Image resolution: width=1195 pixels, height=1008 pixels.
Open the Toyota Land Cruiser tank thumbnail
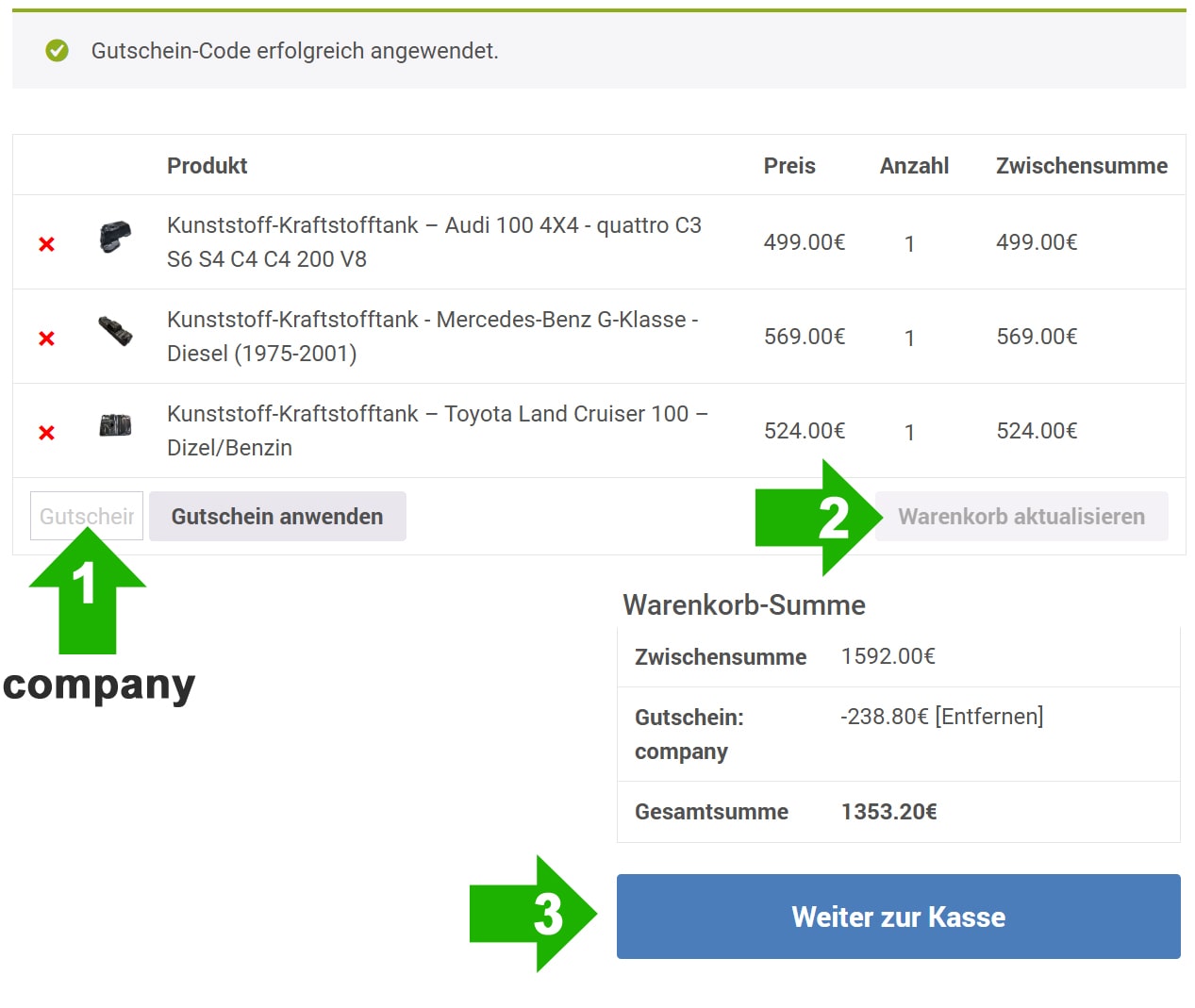pyautogui.click(x=115, y=425)
